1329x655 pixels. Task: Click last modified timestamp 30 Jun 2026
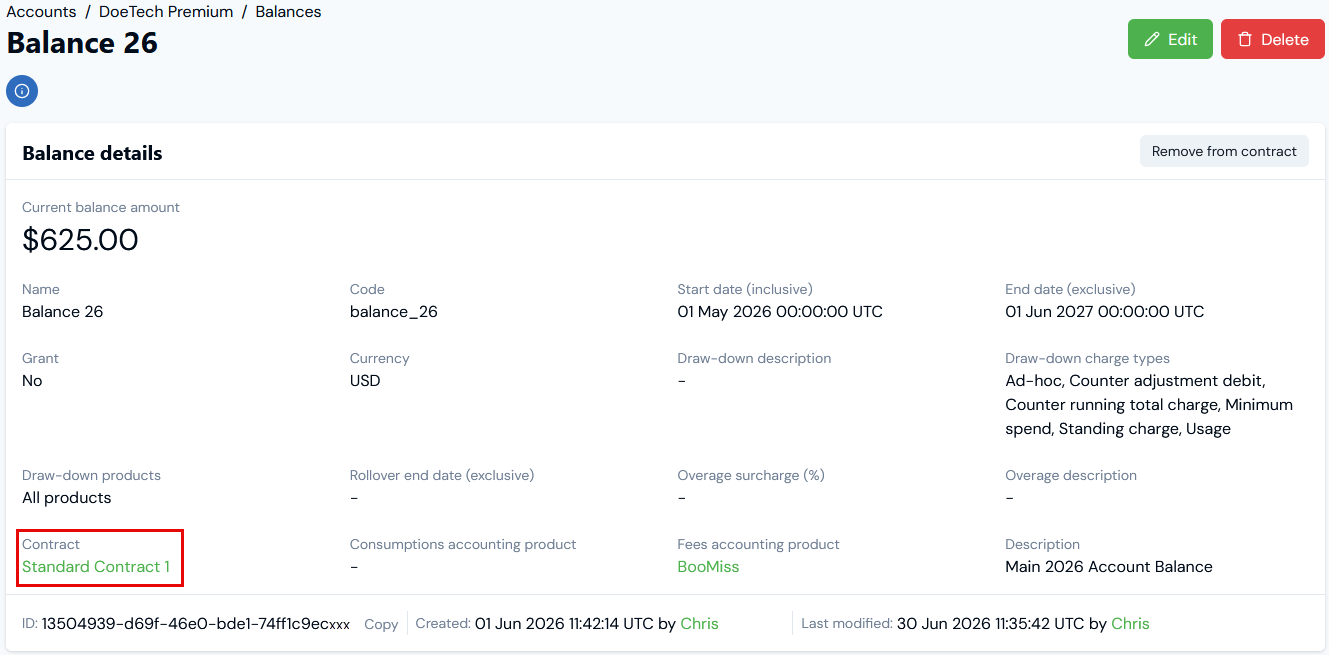coord(990,624)
